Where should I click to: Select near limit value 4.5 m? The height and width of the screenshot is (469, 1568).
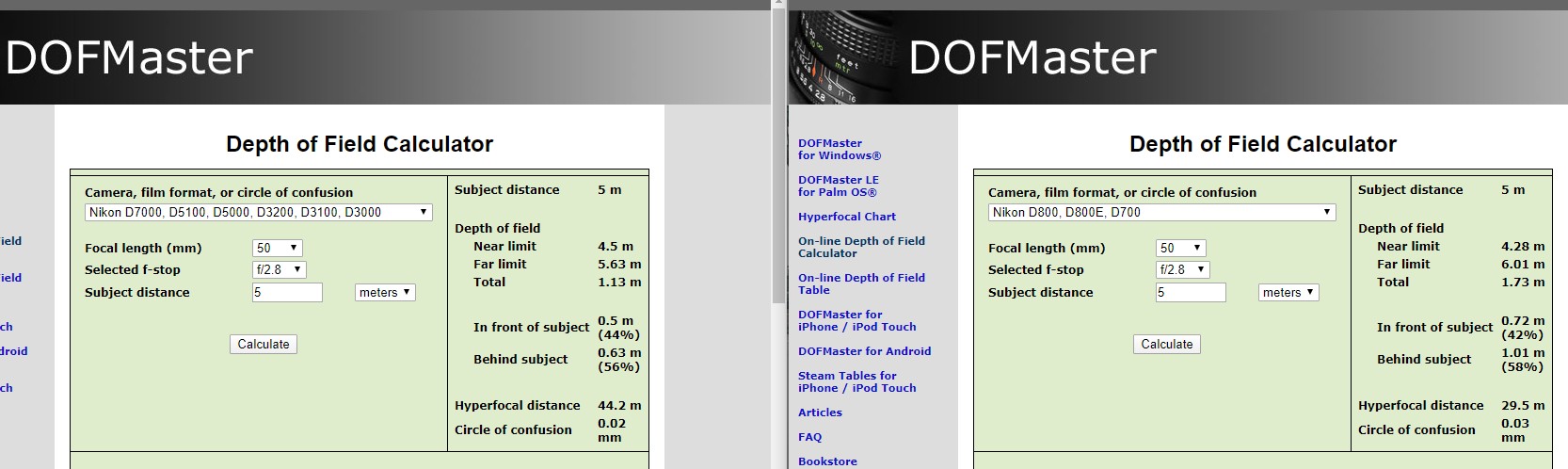click(616, 247)
